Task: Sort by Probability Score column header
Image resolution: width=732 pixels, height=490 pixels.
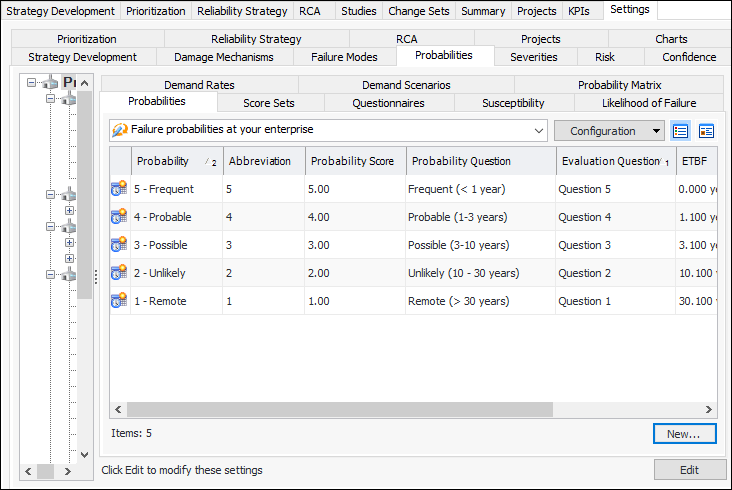Action: (x=354, y=161)
